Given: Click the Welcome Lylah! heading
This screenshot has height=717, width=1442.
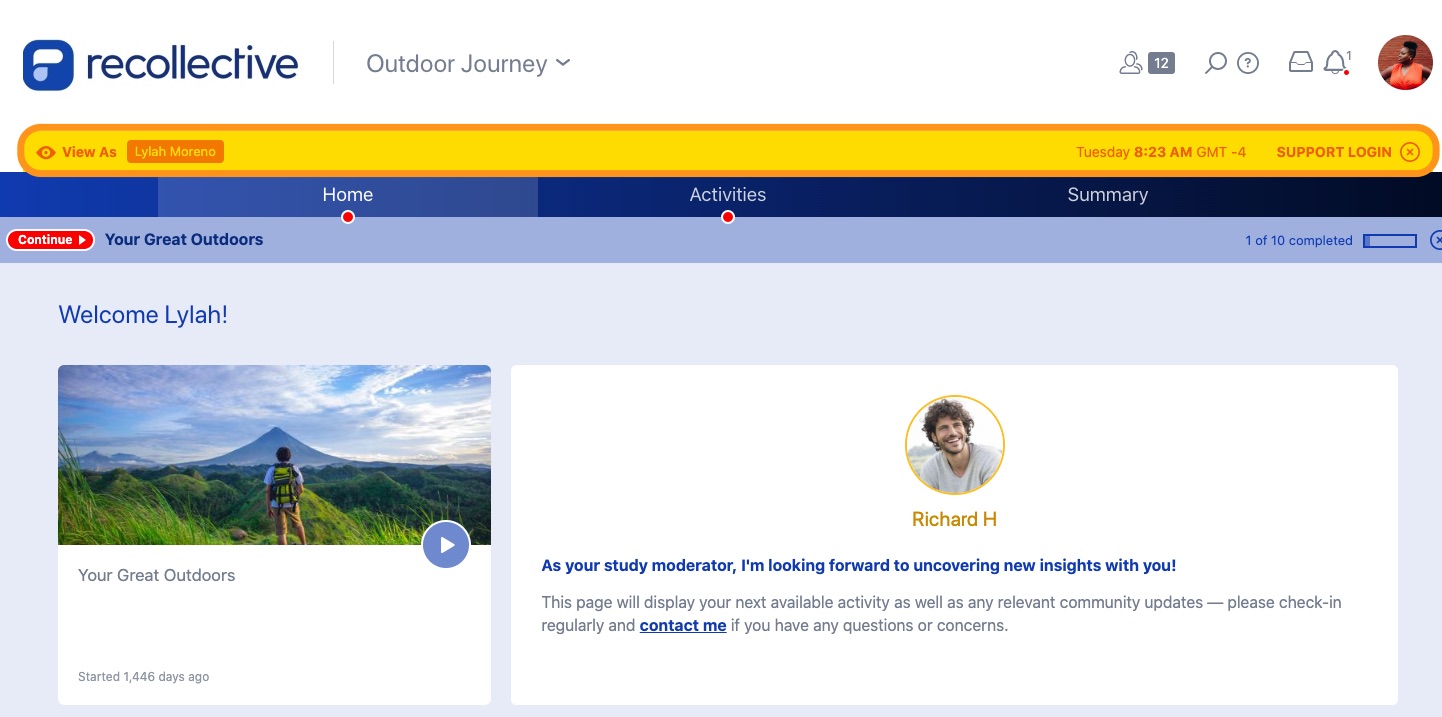Looking at the screenshot, I should click(143, 315).
